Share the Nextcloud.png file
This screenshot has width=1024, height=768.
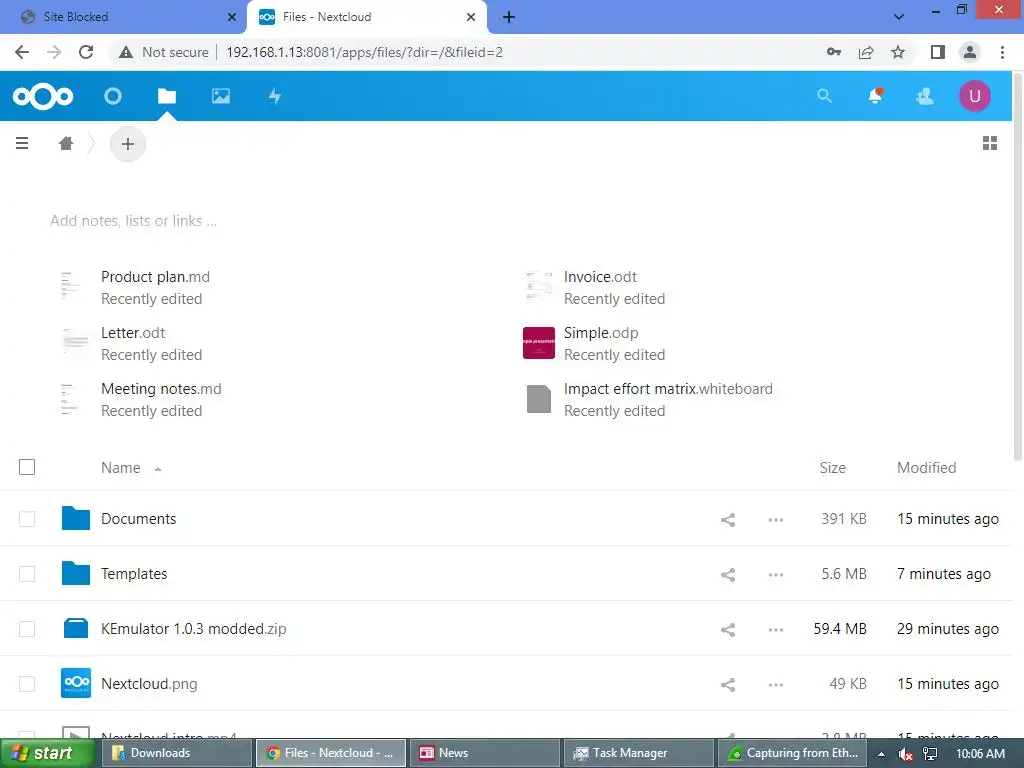[728, 684]
